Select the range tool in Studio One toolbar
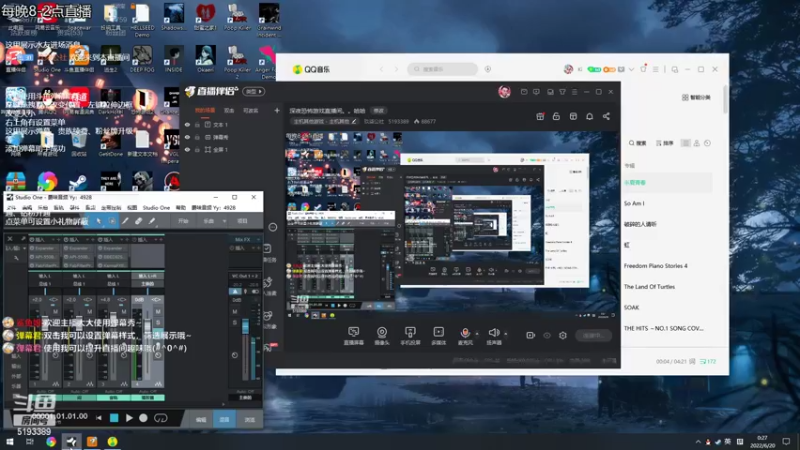The height and width of the screenshot is (450, 800). tap(112, 221)
